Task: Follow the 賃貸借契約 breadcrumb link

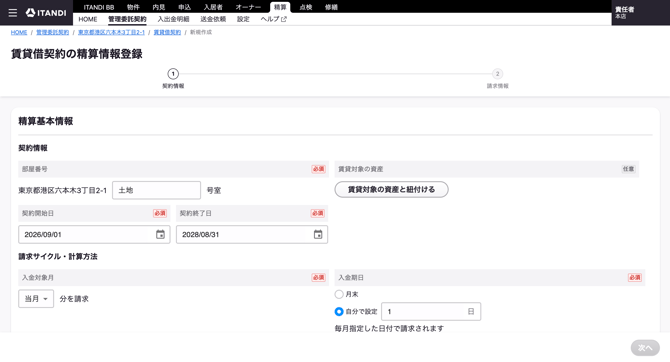Action: (167, 32)
